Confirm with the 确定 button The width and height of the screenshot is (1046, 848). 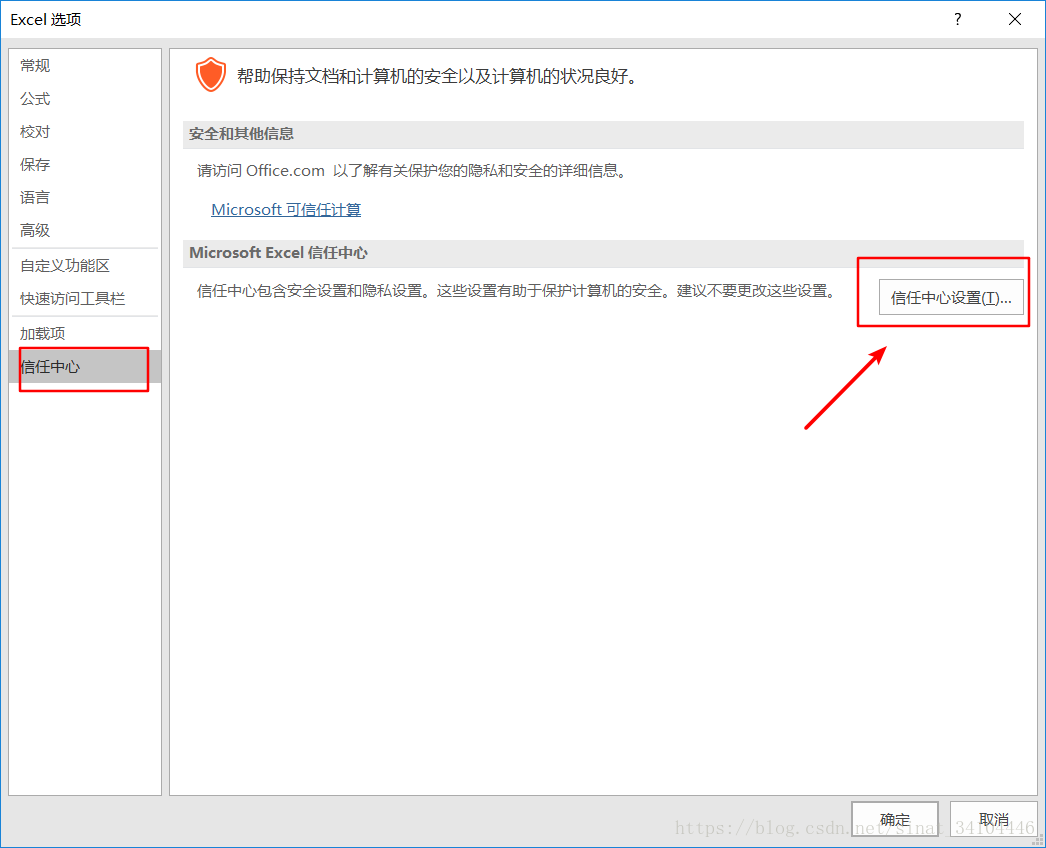(x=895, y=819)
